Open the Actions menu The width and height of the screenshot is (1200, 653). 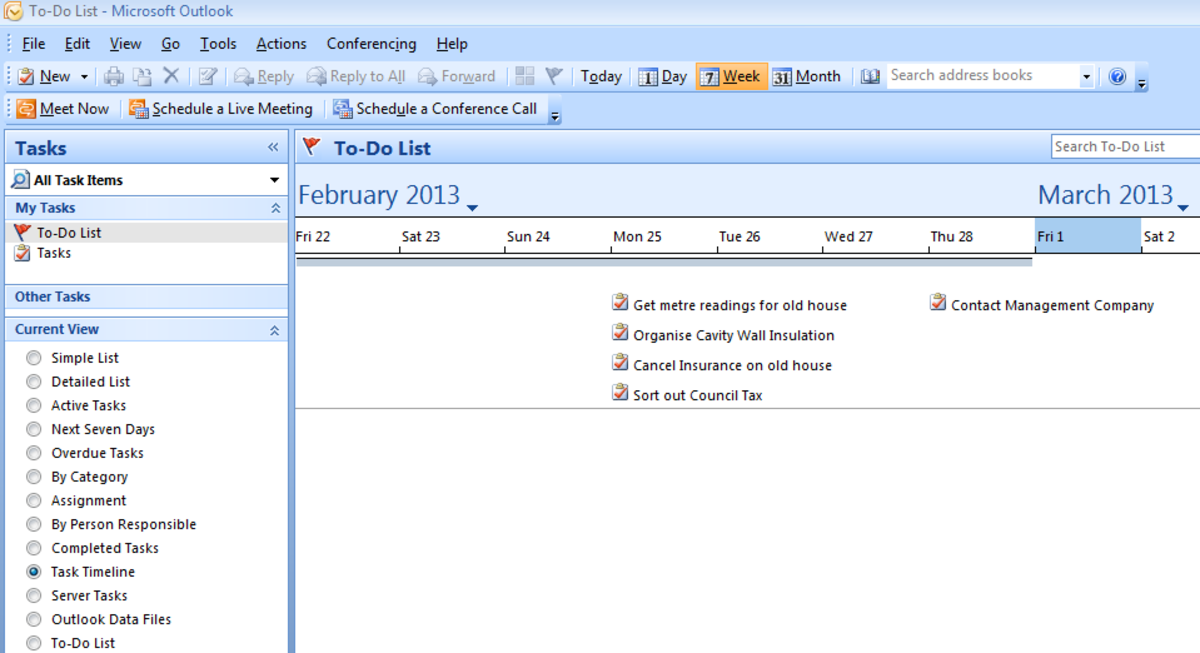(280, 43)
